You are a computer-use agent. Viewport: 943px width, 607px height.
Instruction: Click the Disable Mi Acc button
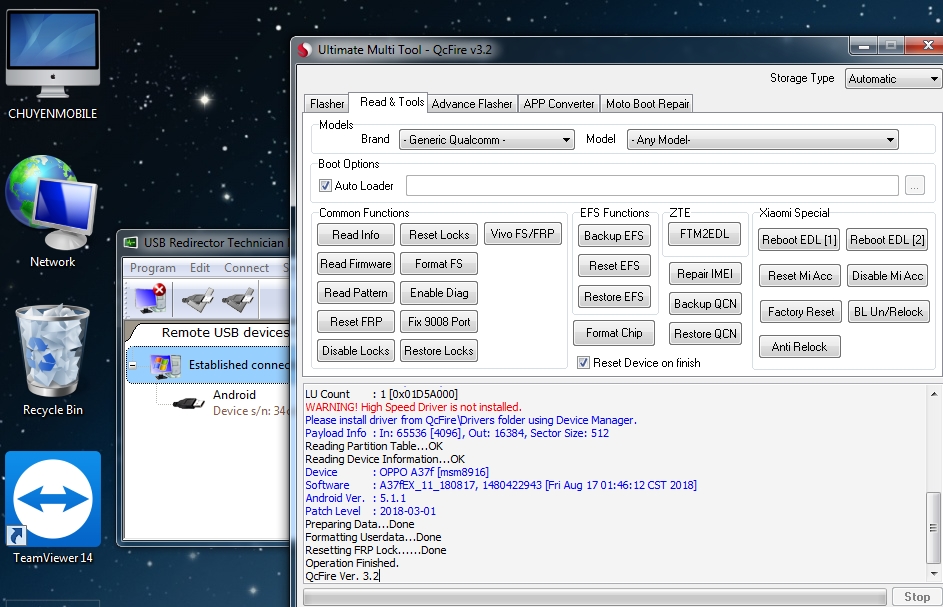pyautogui.click(x=887, y=276)
